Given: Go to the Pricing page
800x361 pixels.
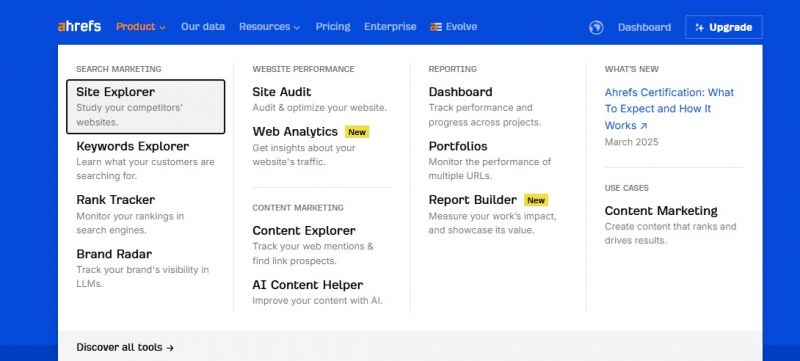Looking at the screenshot, I should click(x=333, y=27).
